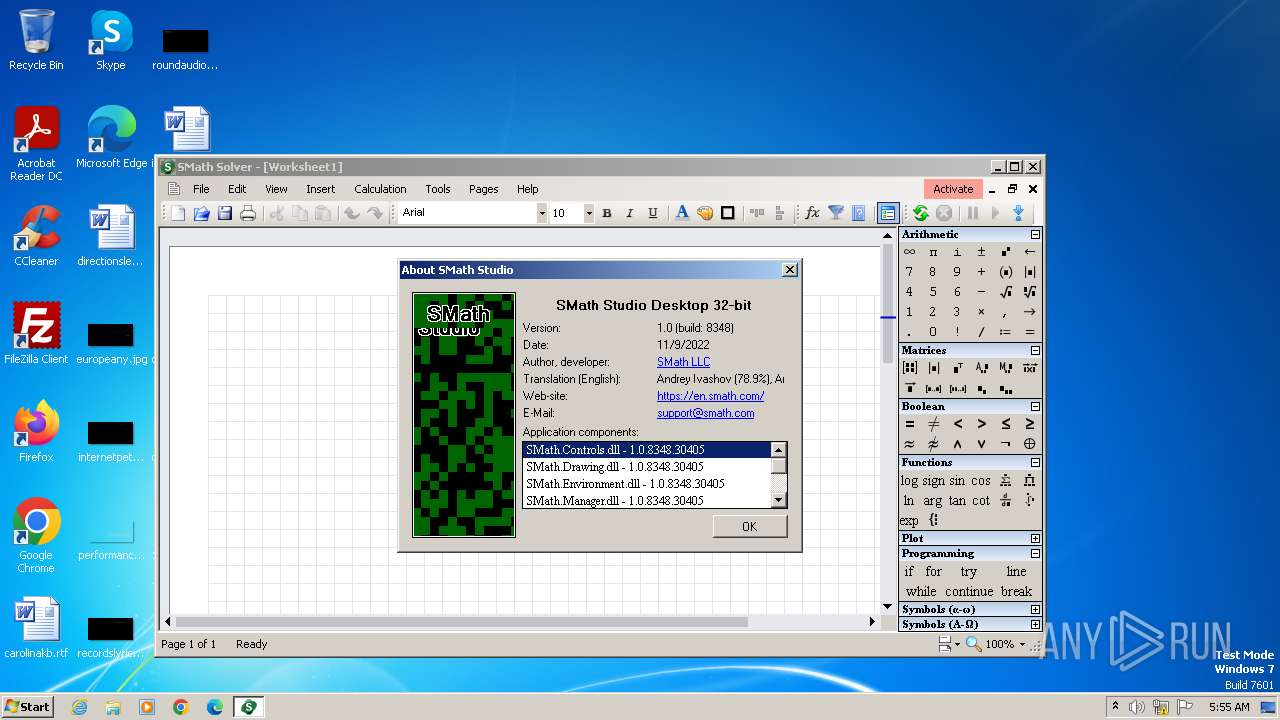Expand the Symbols (α-ω) panel
1280x720 pixels.
tap(1035, 610)
